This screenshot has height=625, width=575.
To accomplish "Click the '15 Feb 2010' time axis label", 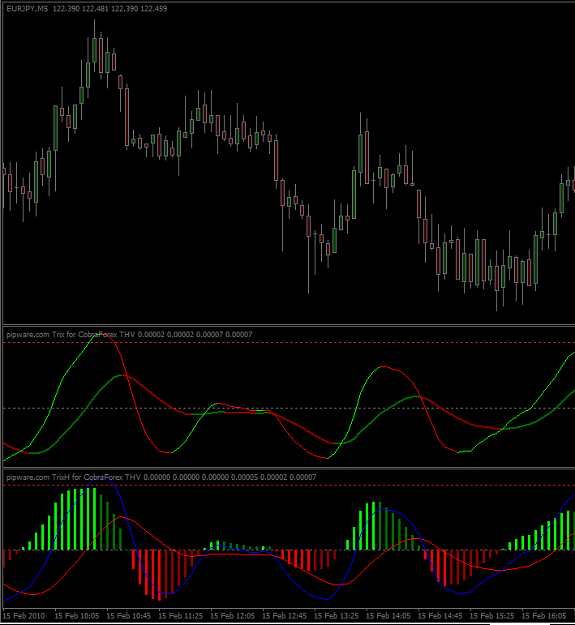I will tap(24, 616).
